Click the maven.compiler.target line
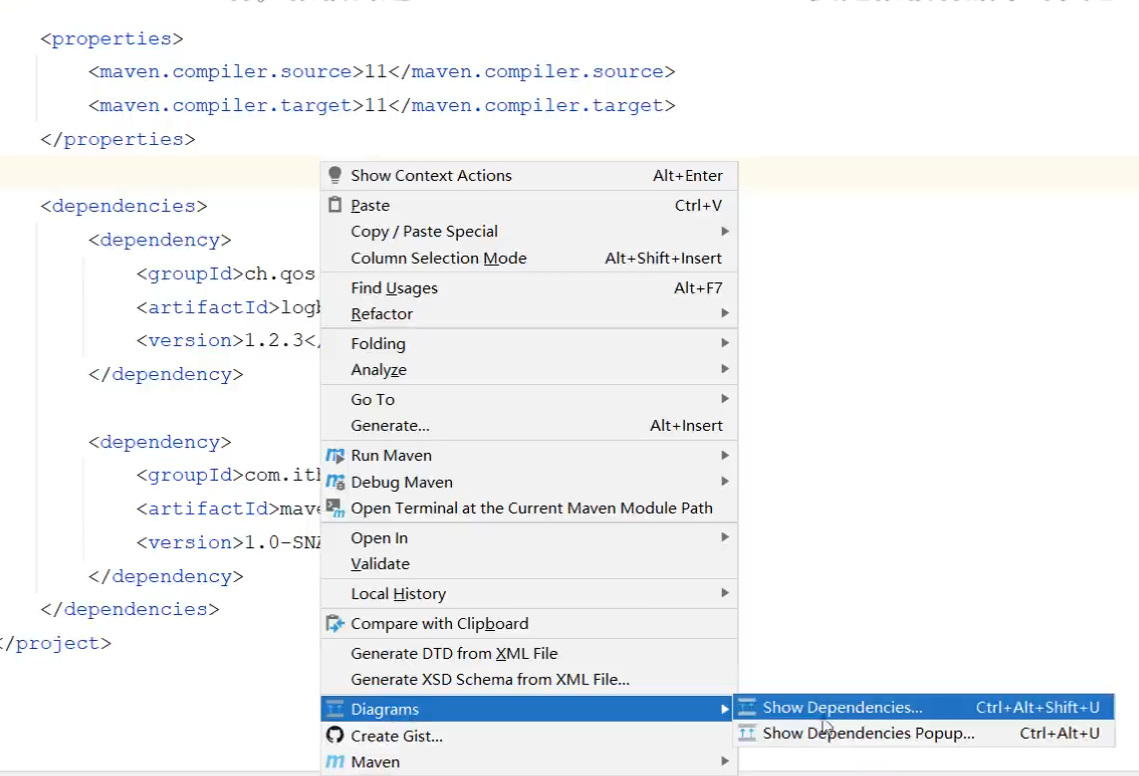This screenshot has height=776, width=1139. pyautogui.click(x=382, y=105)
